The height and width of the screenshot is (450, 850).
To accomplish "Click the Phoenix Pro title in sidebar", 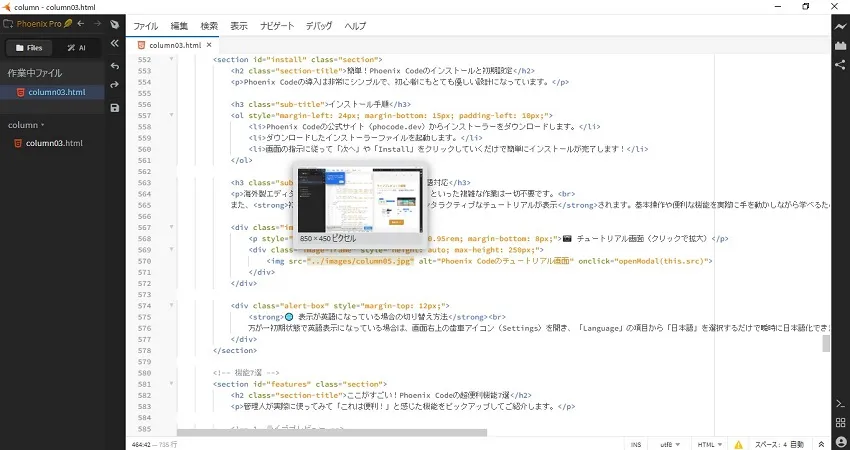I will pyautogui.click(x=39, y=24).
